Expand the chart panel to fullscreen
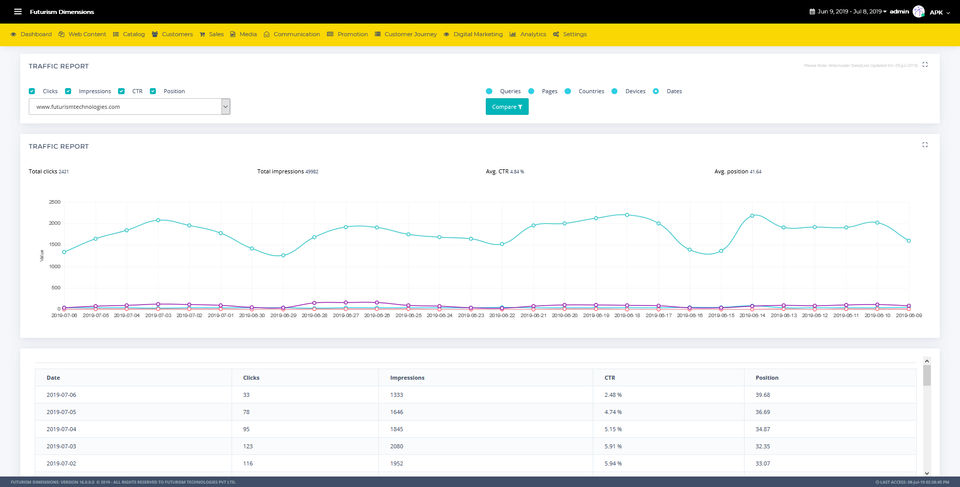The width and height of the screenshot is (960, 487). click(x=924, y=145)
